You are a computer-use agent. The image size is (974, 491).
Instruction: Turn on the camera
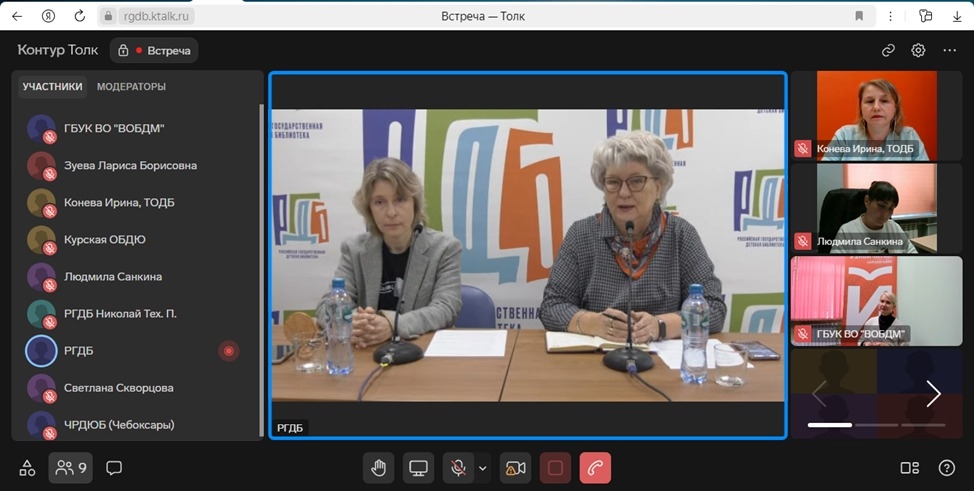pyautogui.click(x=515, y=468)
